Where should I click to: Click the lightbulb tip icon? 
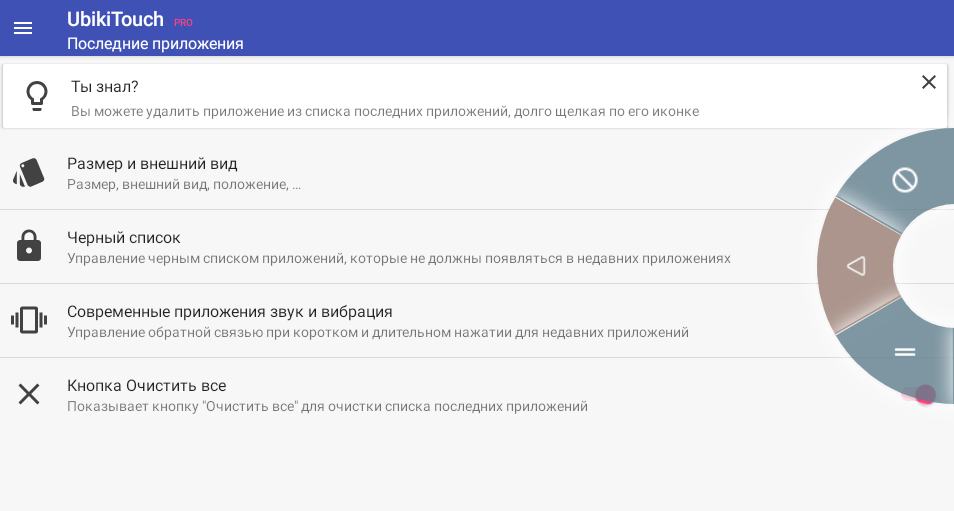tap(37, 96)
